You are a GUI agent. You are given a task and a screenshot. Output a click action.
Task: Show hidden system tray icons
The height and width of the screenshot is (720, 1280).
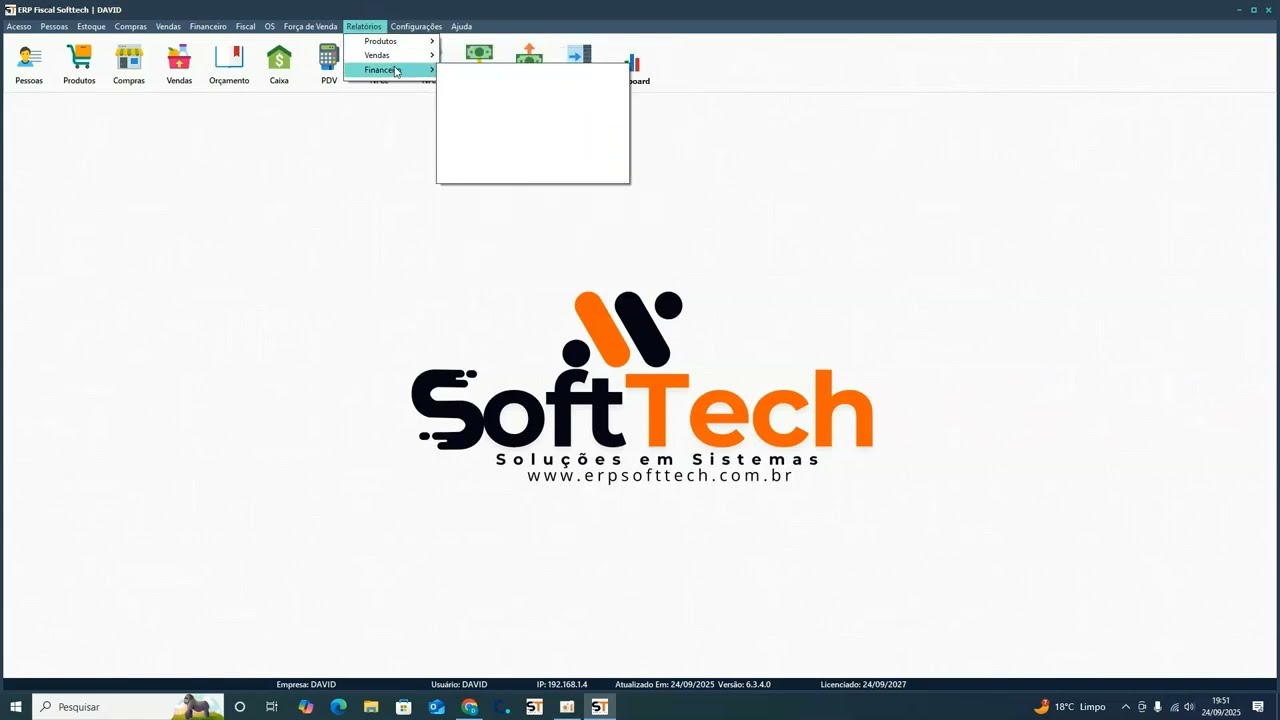1125,707
